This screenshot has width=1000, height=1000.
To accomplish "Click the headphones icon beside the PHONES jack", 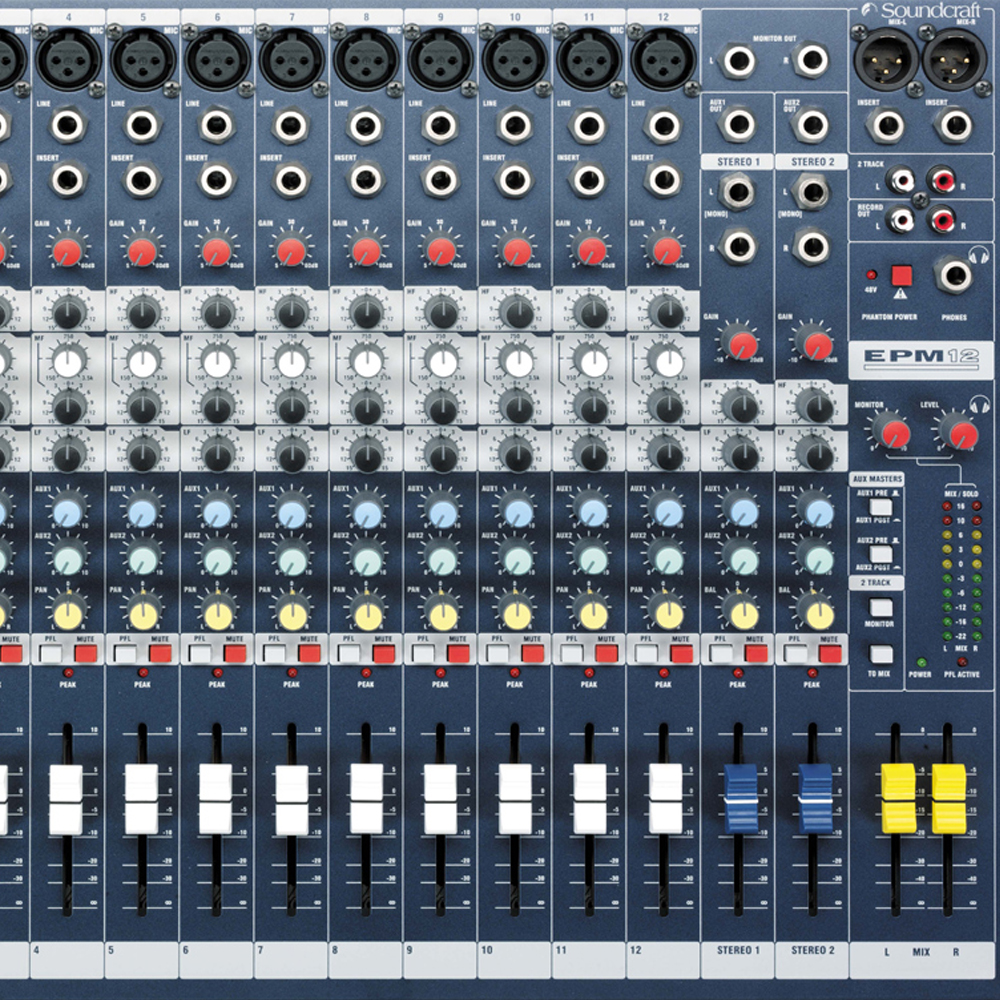I will click(x=978, y=256).
